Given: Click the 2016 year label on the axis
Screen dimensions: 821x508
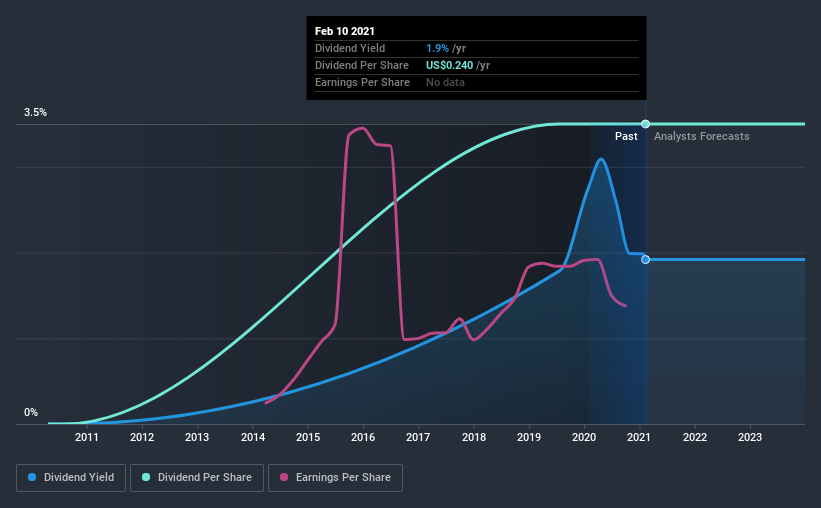Looking at the screenshot, I should [363, 437].
